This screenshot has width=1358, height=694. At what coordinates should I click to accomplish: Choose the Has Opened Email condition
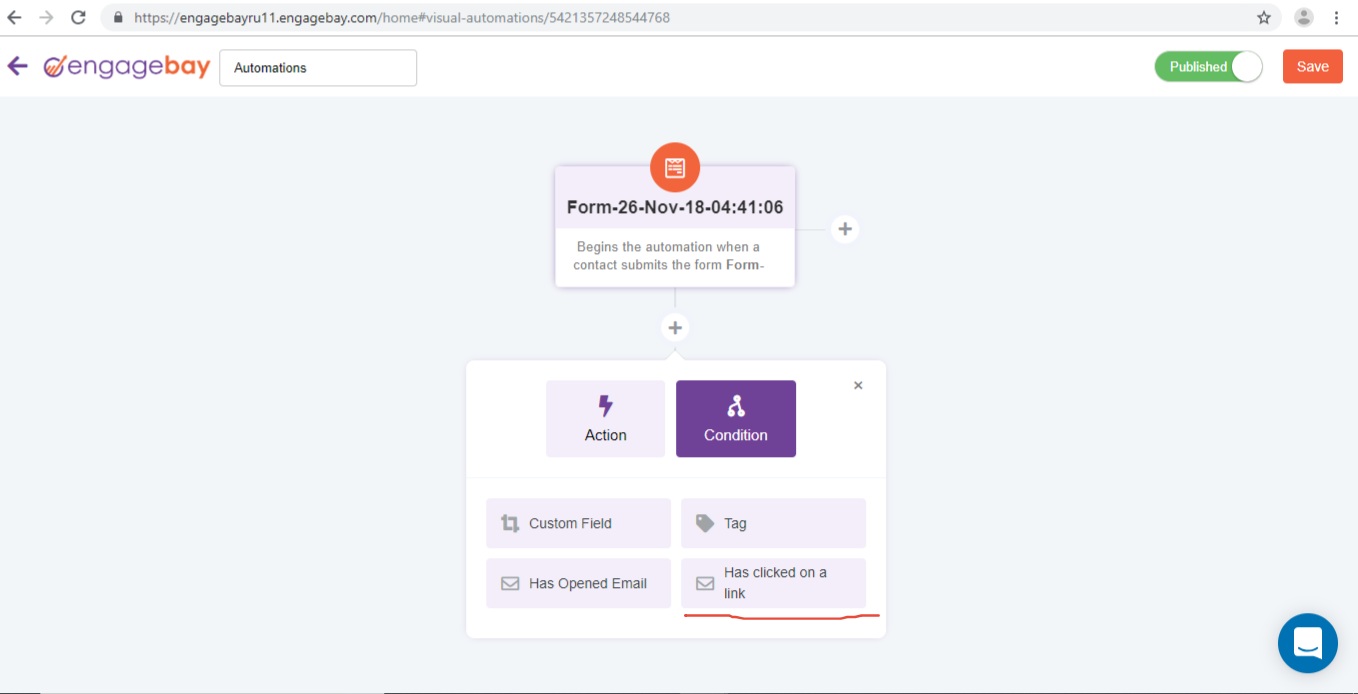point(578,583)
